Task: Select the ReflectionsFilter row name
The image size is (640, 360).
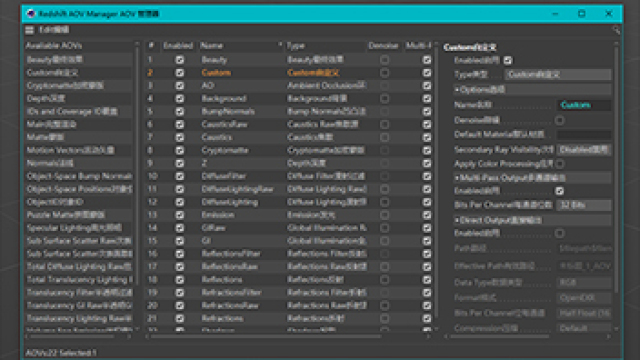Action: pos(231,254)
